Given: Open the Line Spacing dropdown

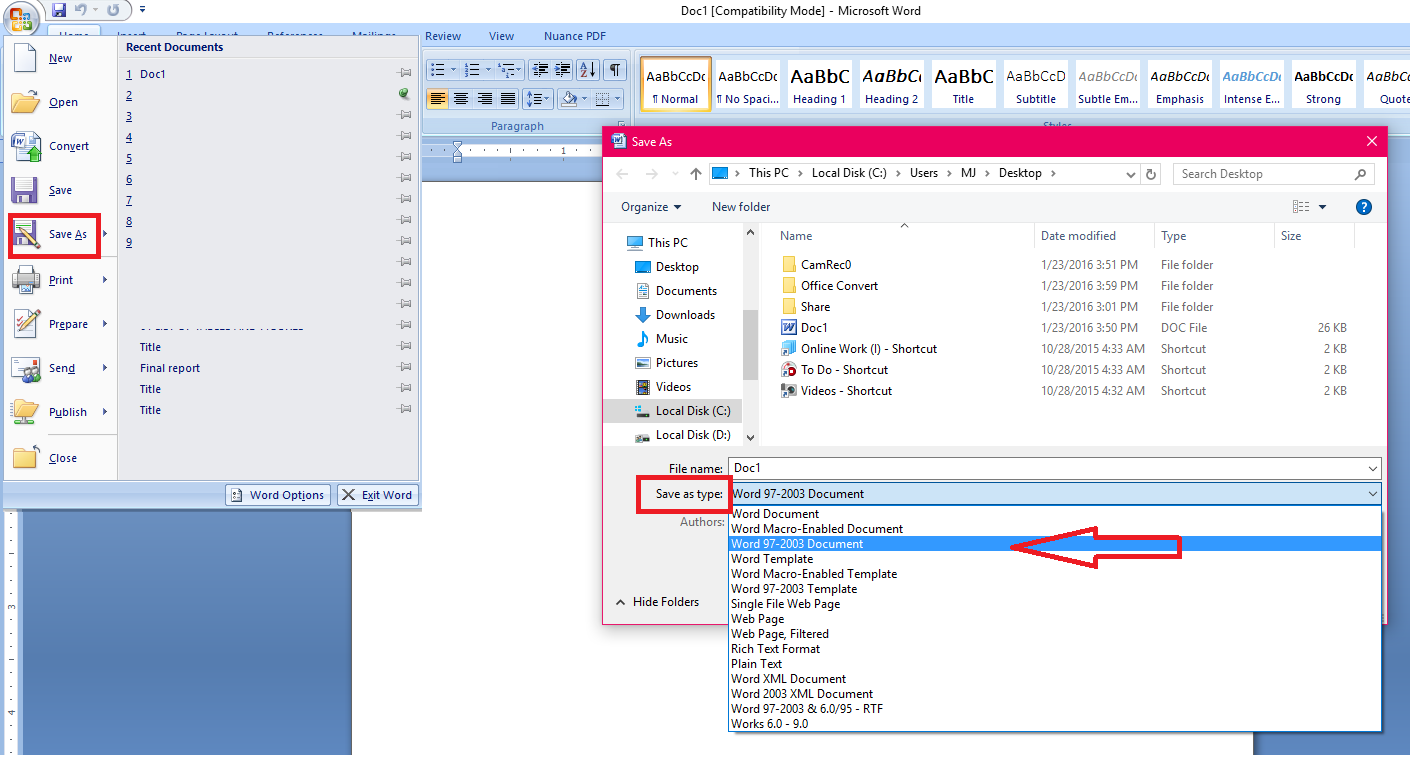Looking at the screenshot, I should [539, 98].
